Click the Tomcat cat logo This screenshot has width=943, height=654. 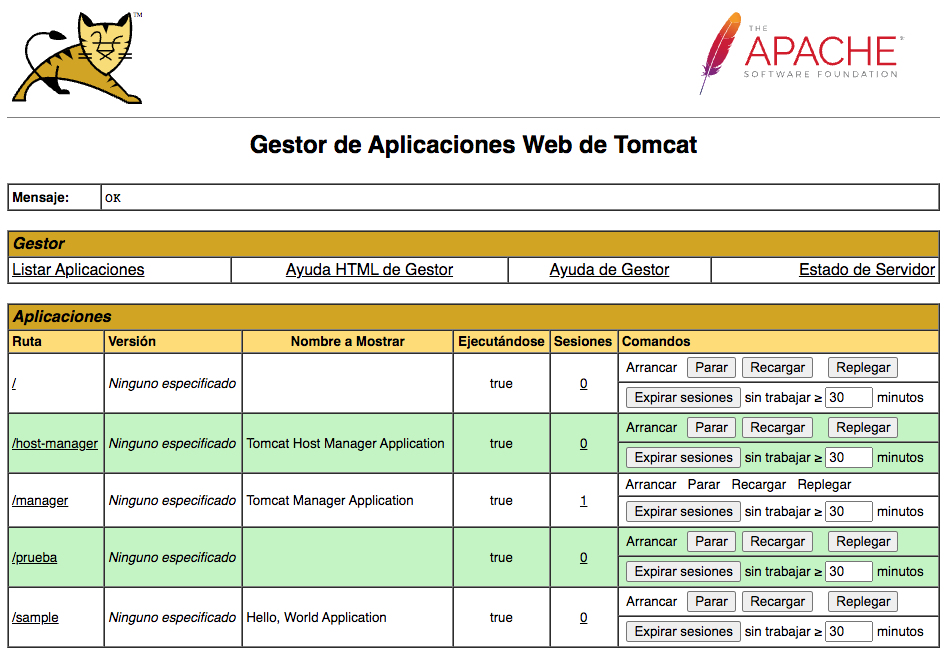[77, 57]
